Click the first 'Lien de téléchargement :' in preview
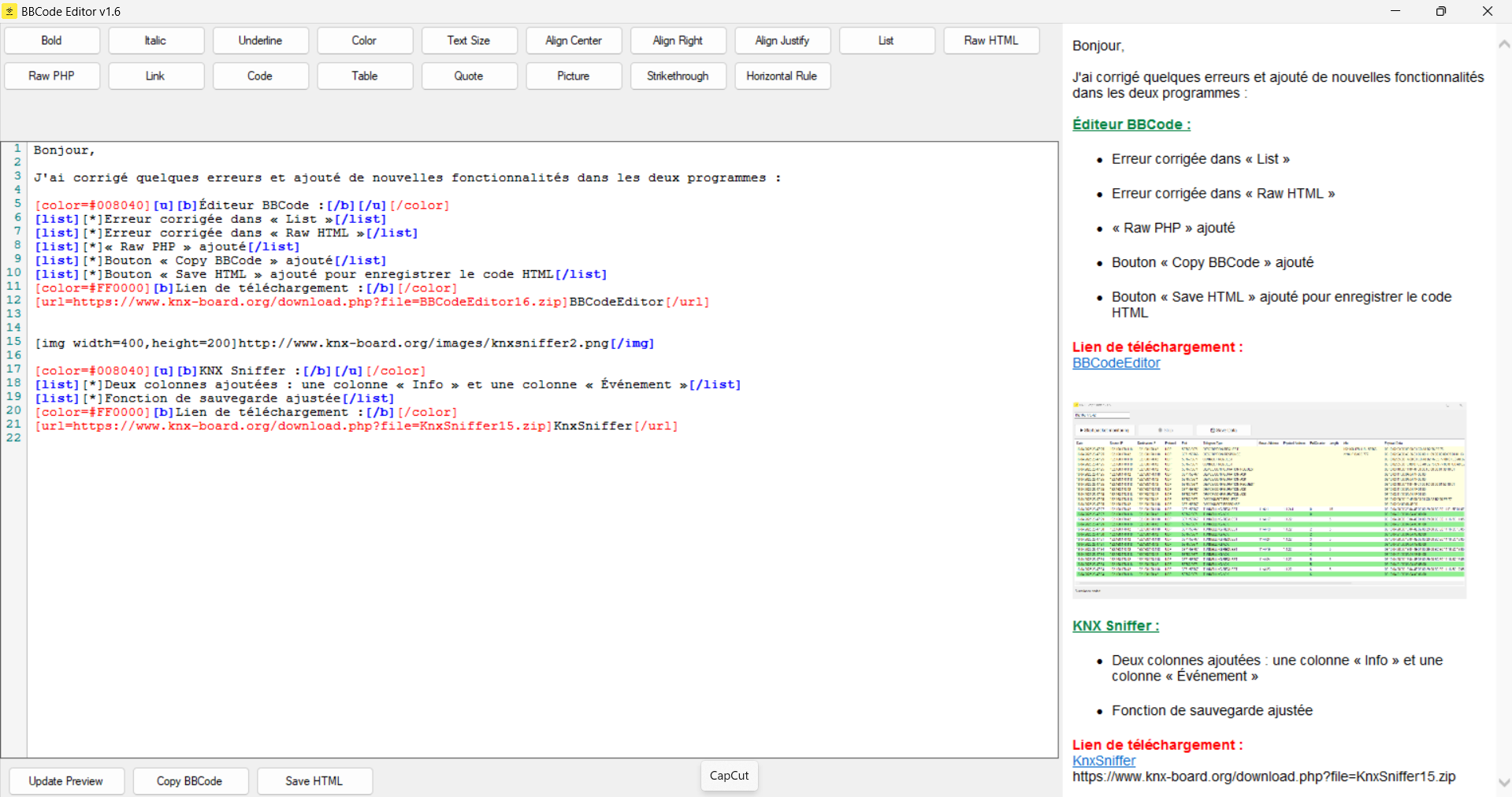 pos(1157,347)
